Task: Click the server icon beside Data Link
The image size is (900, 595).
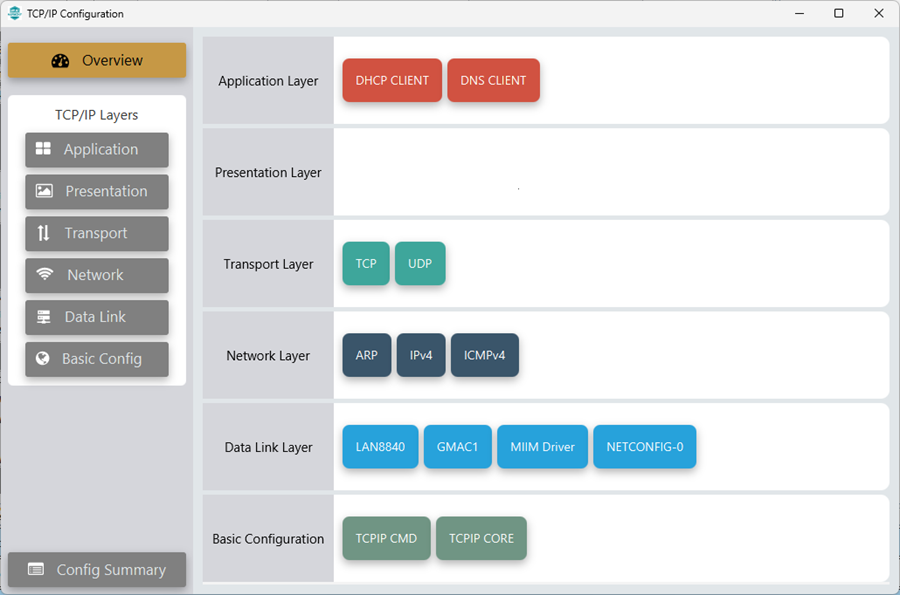Action: click(43, 317)
